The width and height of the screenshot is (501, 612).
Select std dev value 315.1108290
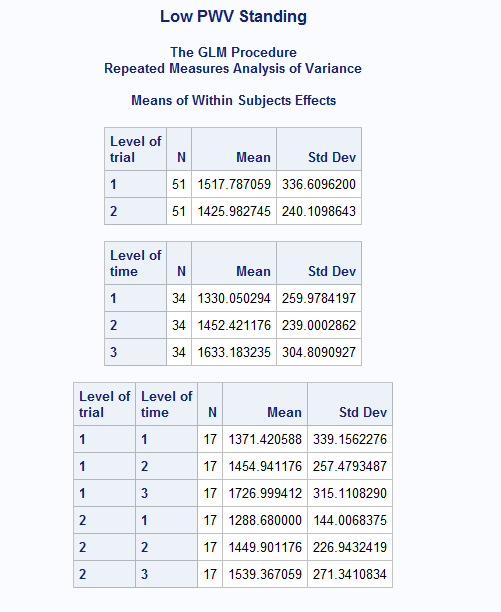(x=350, y=493)
